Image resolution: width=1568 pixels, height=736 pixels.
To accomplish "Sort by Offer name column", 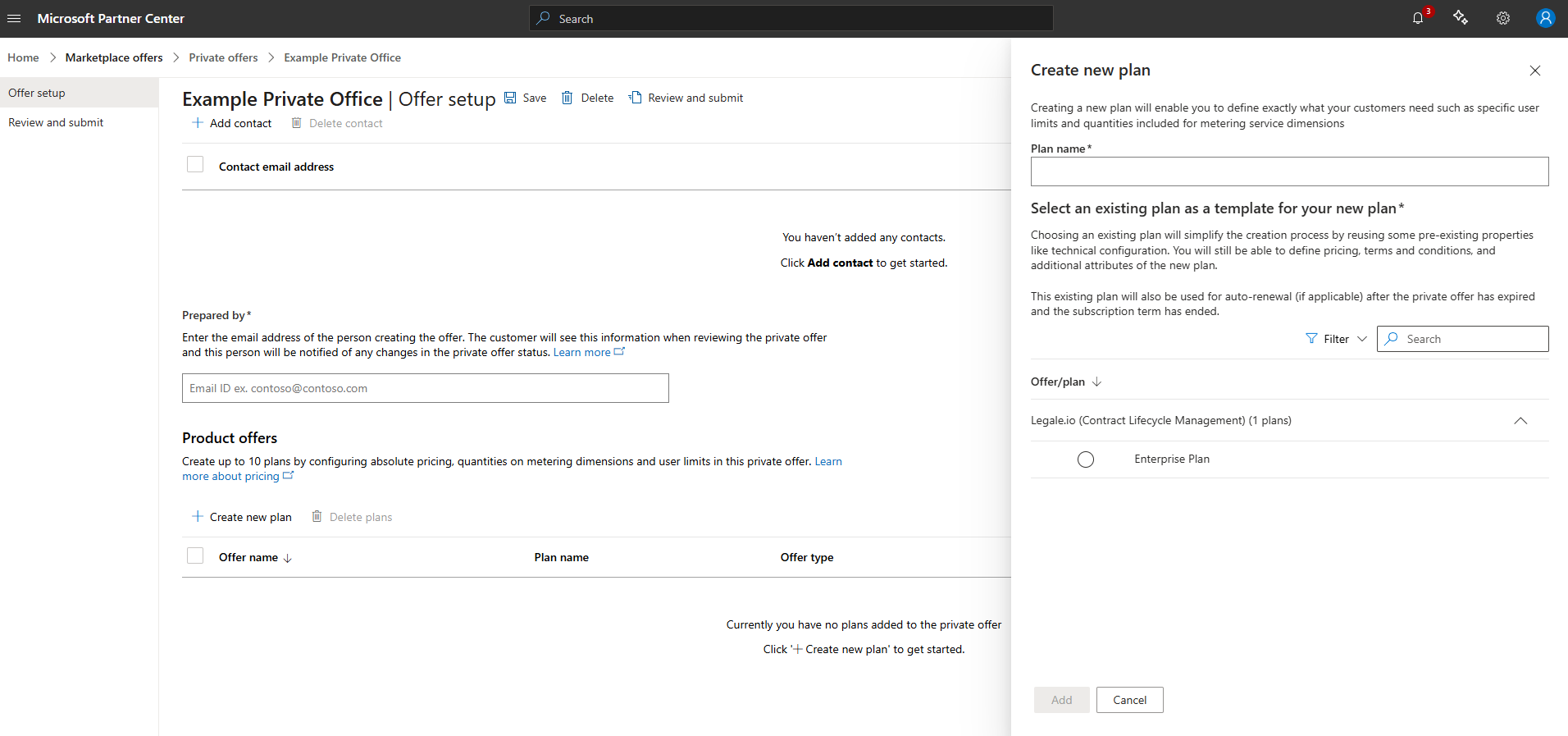I will pos(255,557).
